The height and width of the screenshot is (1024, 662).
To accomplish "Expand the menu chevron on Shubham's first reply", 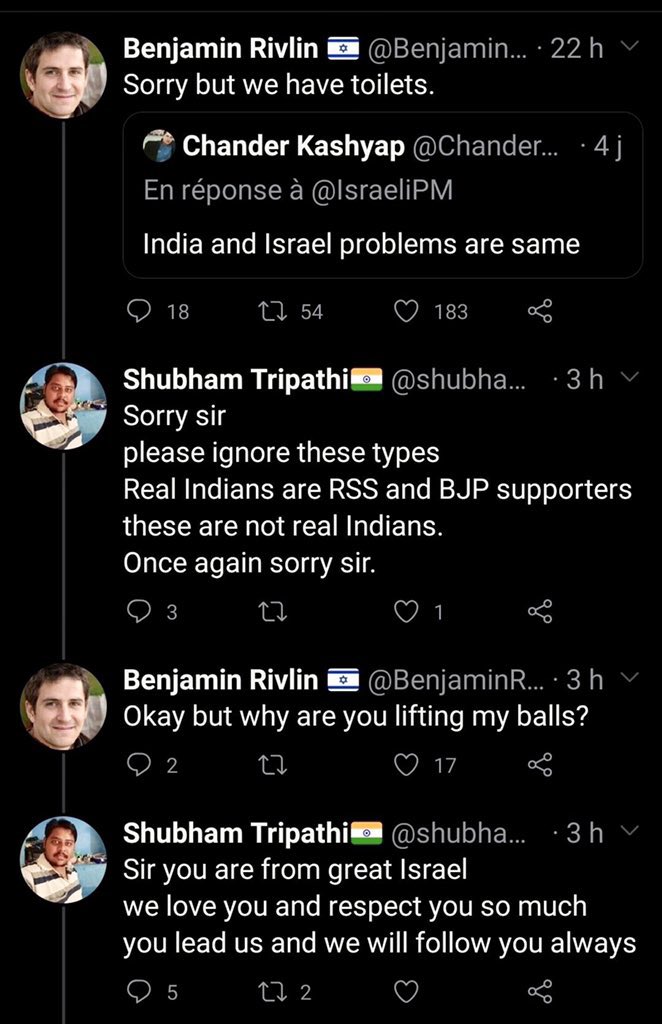I will 630,379.
